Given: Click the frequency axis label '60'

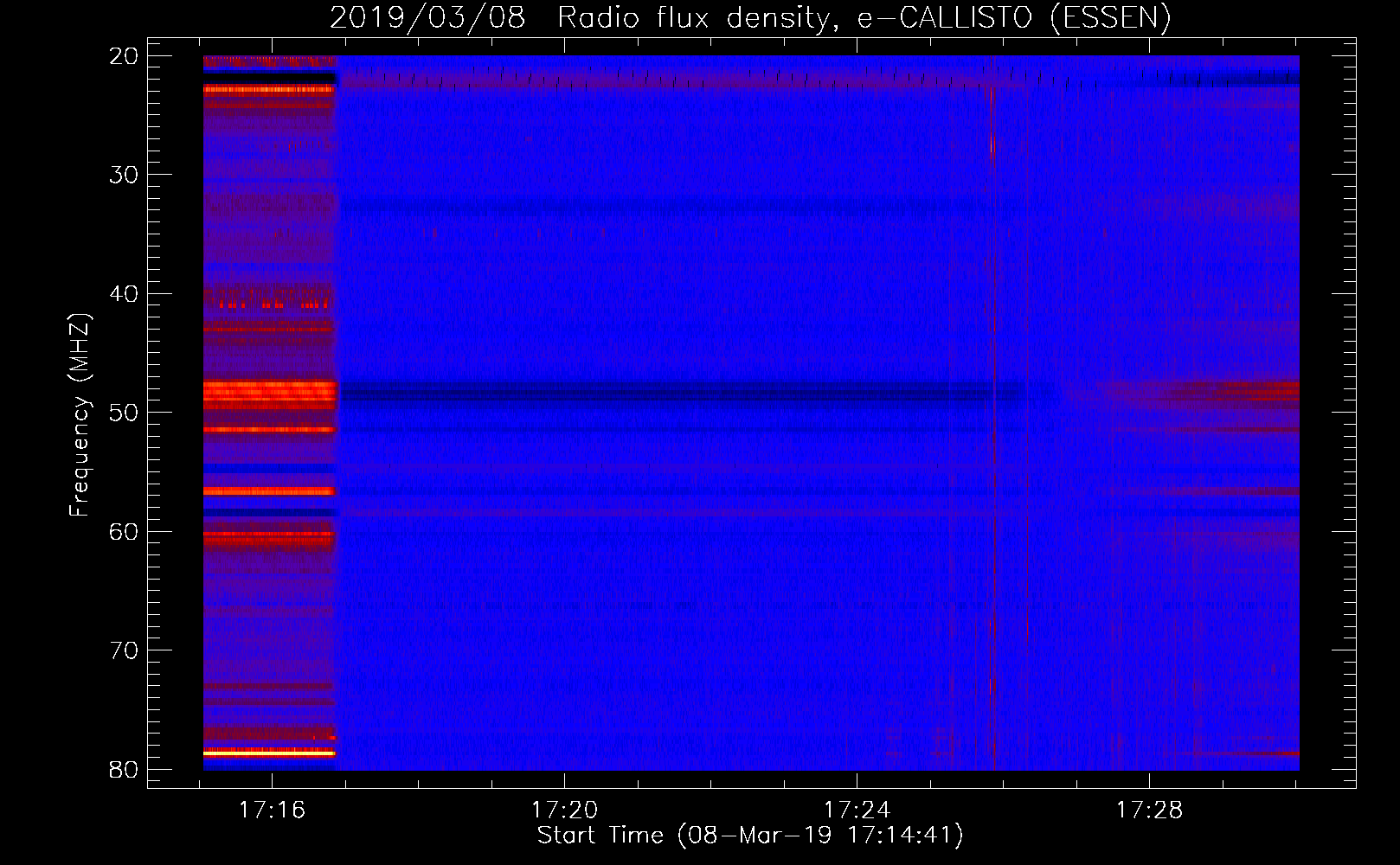Looking at the screenshot, I should [124, 532].
